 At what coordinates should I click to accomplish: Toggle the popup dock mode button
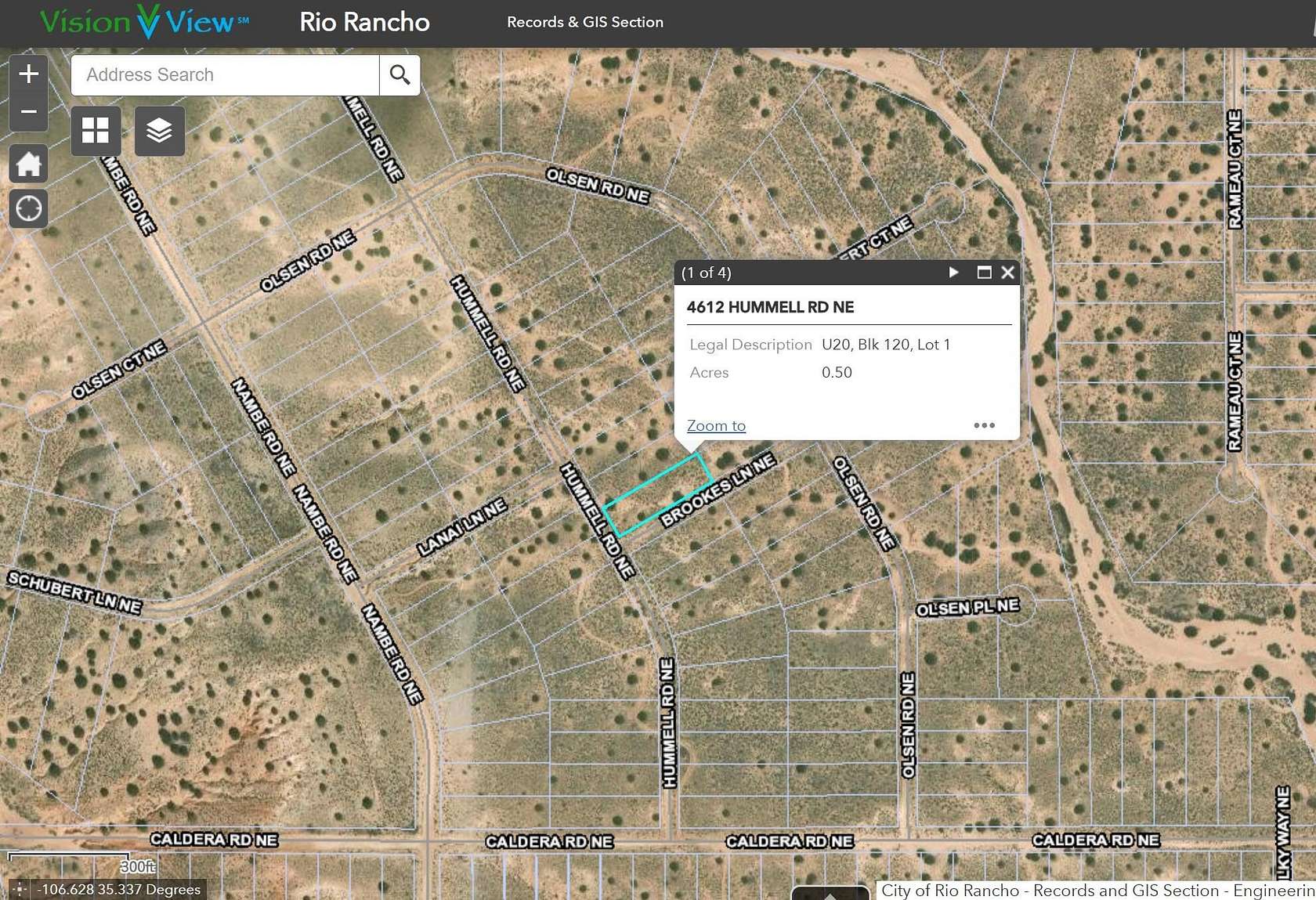(x=983, y=273)
